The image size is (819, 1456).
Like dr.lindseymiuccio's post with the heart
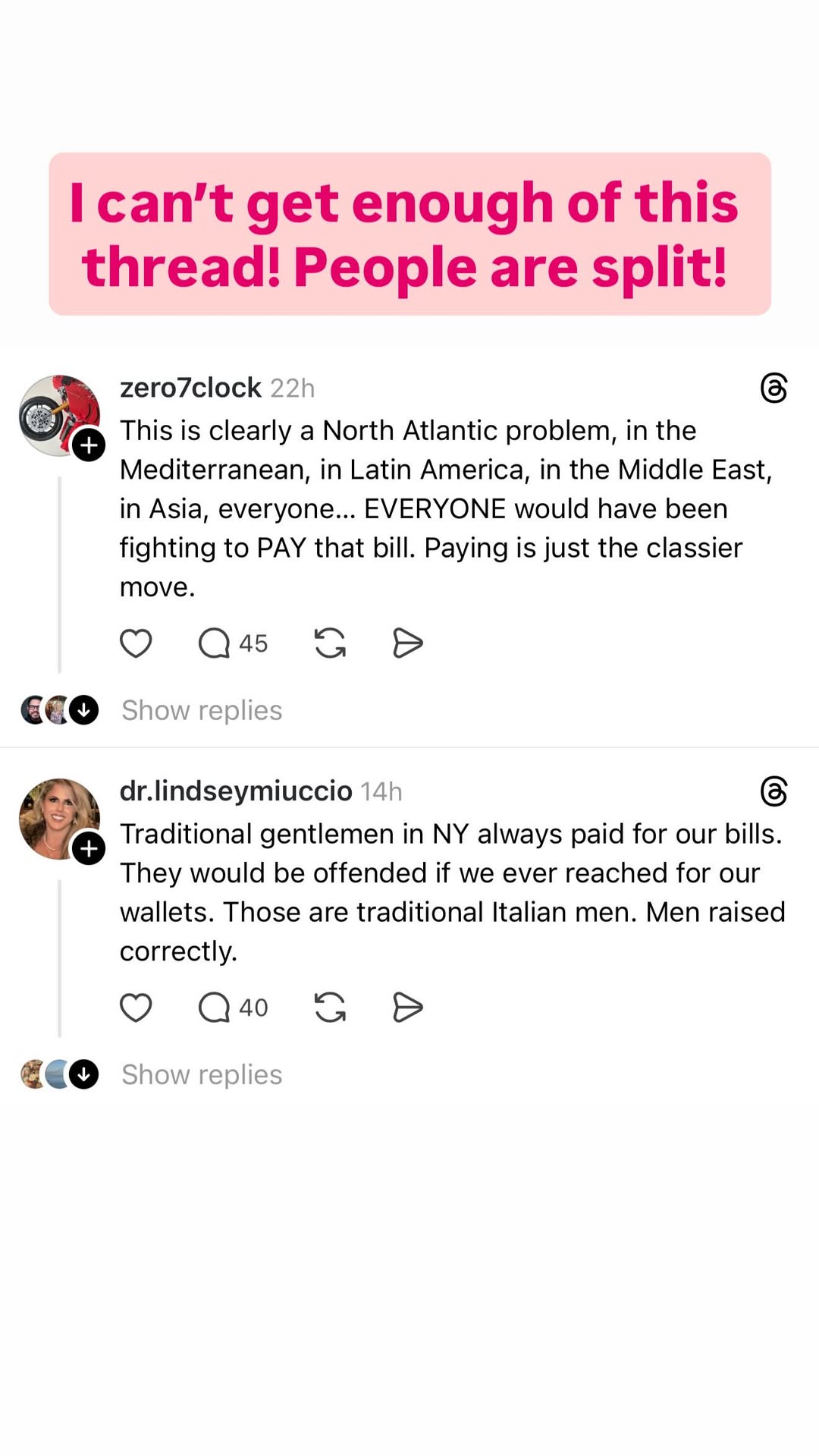tap(136, 1008)
